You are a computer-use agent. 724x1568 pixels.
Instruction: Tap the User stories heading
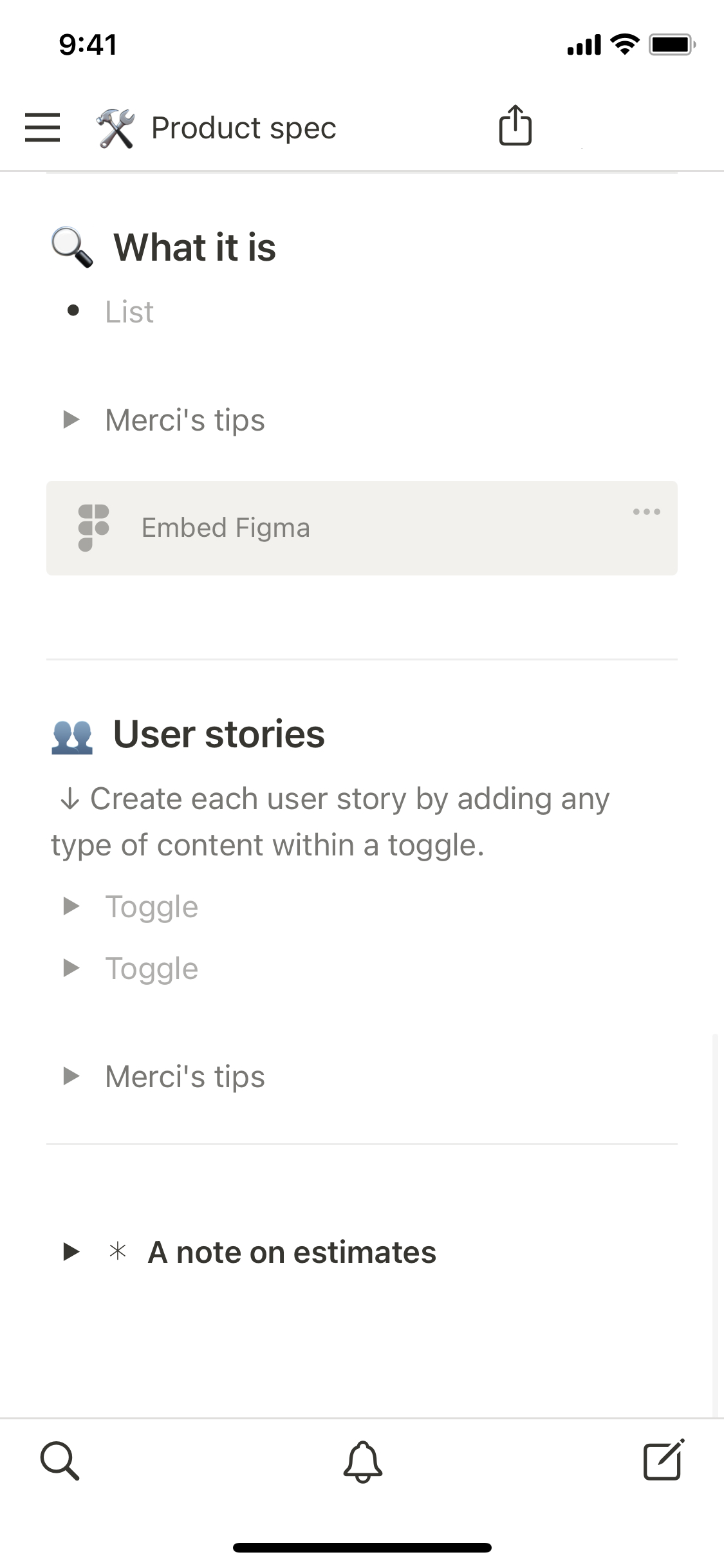coord(219,734)
